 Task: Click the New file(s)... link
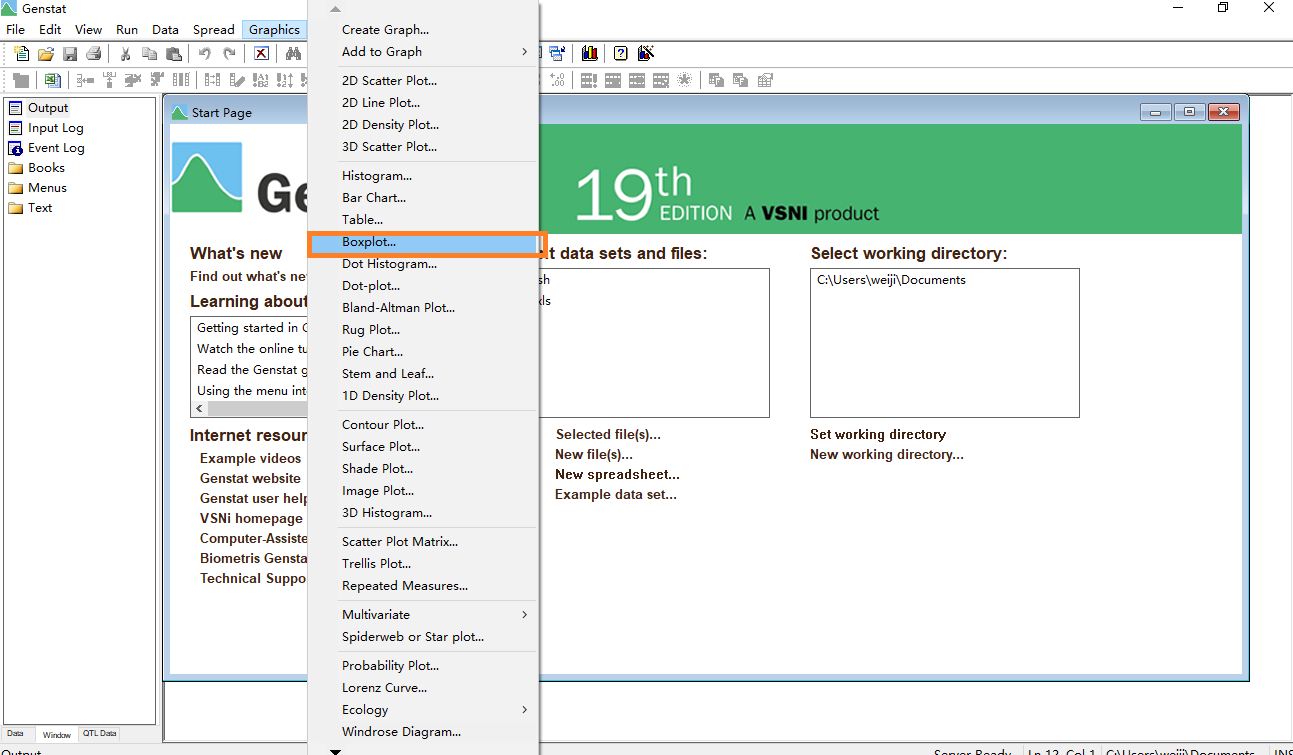tap(594, 455)
